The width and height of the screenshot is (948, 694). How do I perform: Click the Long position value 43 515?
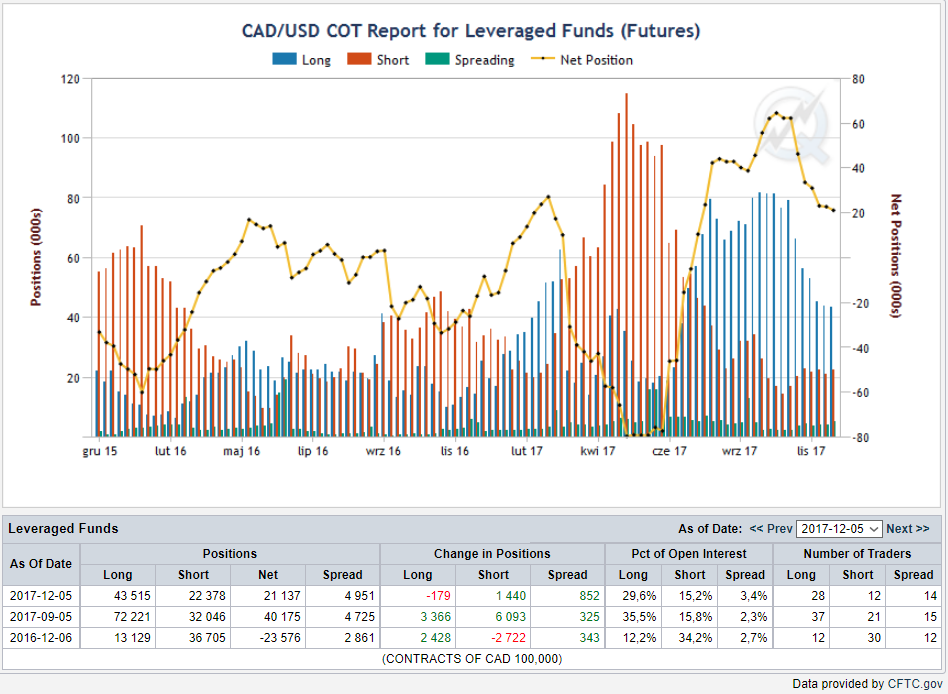pos(132,596)
